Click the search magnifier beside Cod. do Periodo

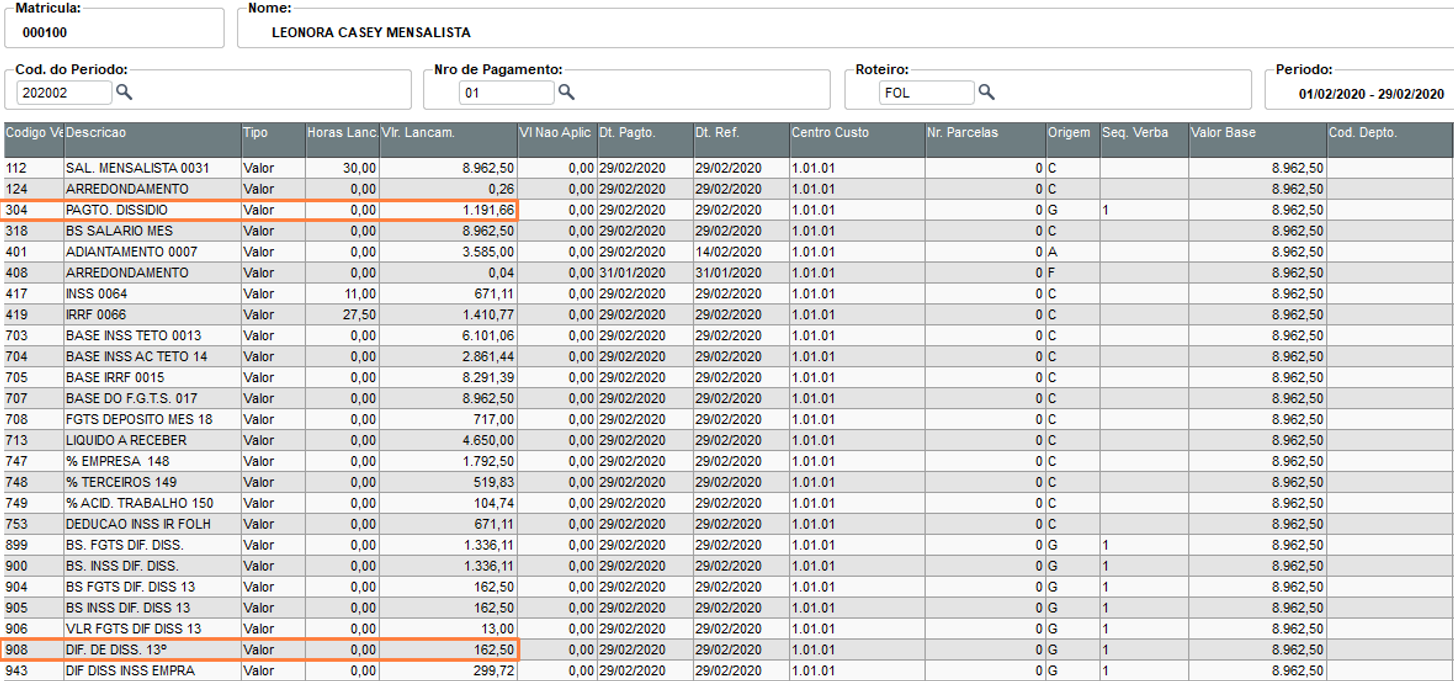(124, 92)
